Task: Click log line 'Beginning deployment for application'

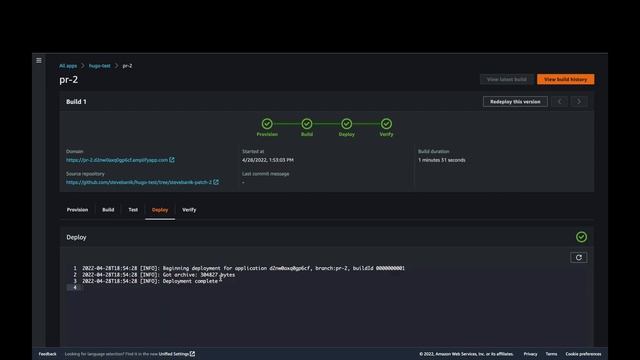Action: (243, 268)
